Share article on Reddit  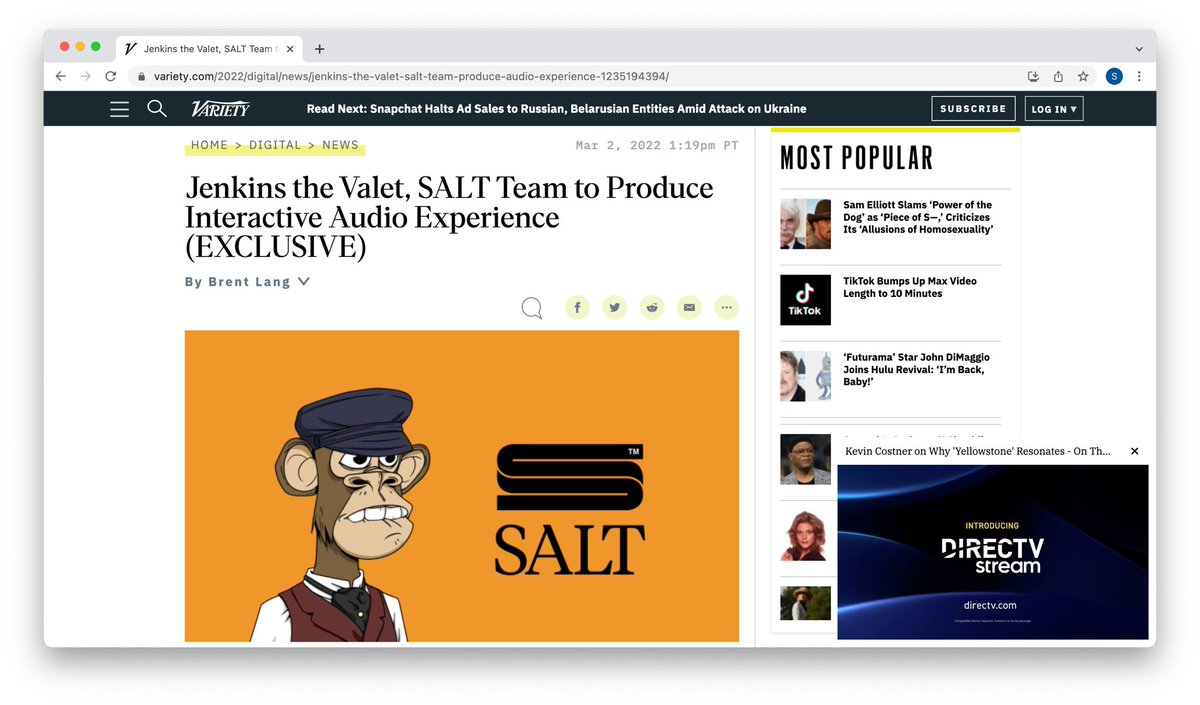point(652,307)
